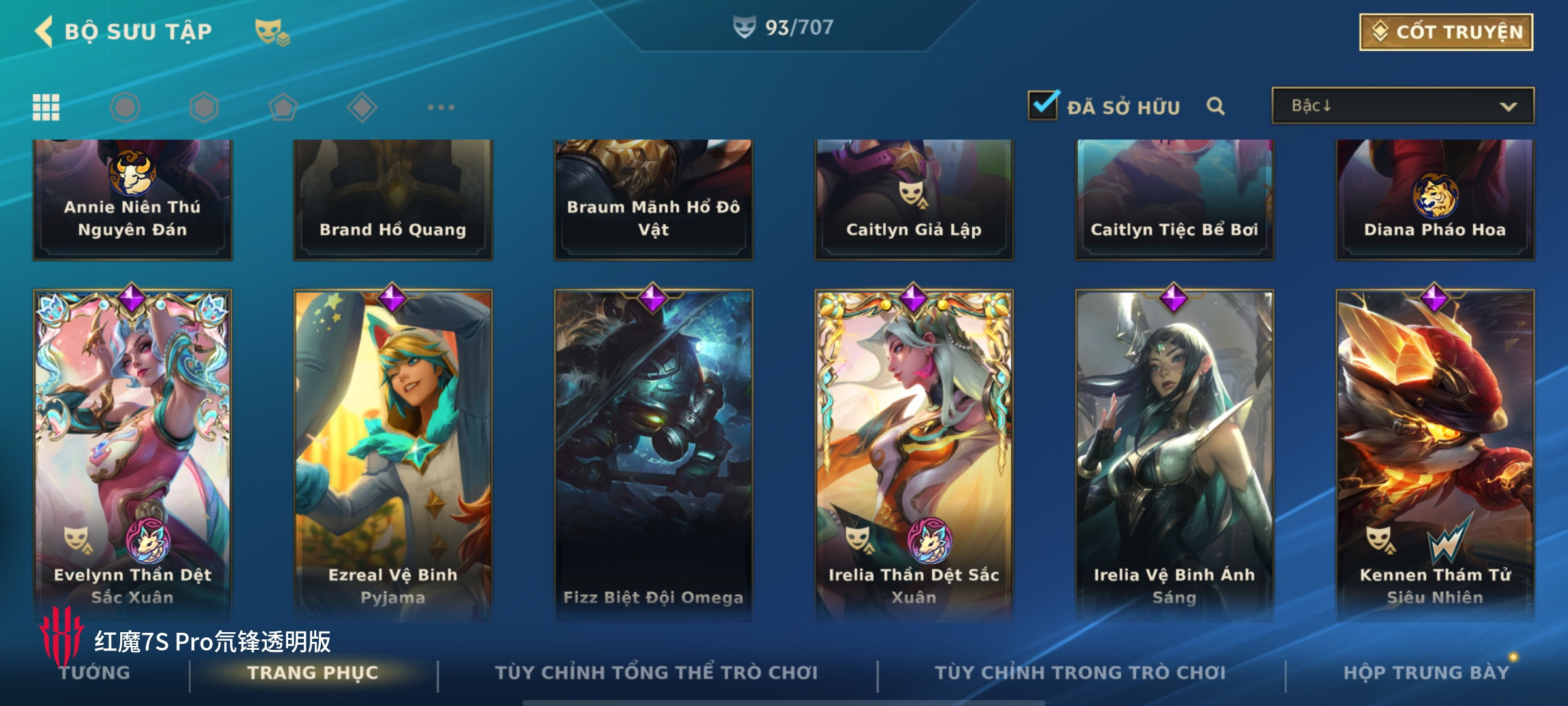Select Fizz Biệt Đội Omega skin card
Viewport: 1568px width, 706px height.
653,454
